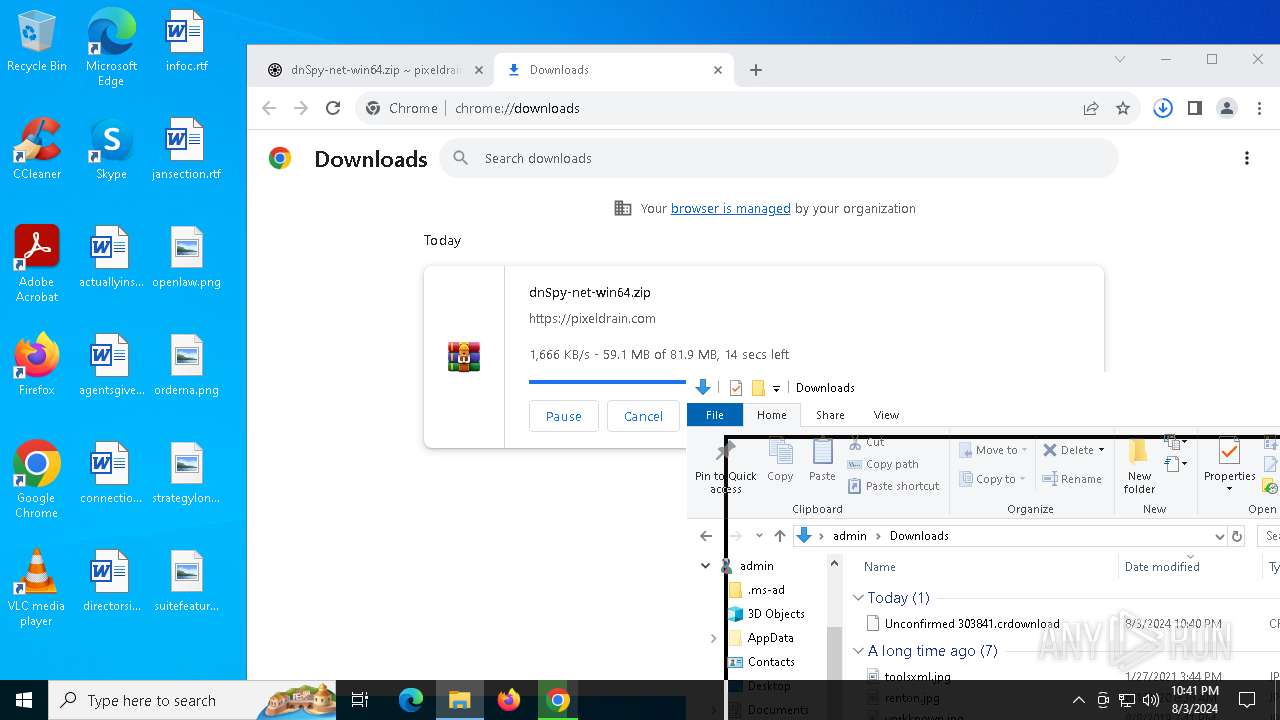Open the Chrome share page icon
Viewport: 1280px width, 720px height.
tap(1091, 108)
